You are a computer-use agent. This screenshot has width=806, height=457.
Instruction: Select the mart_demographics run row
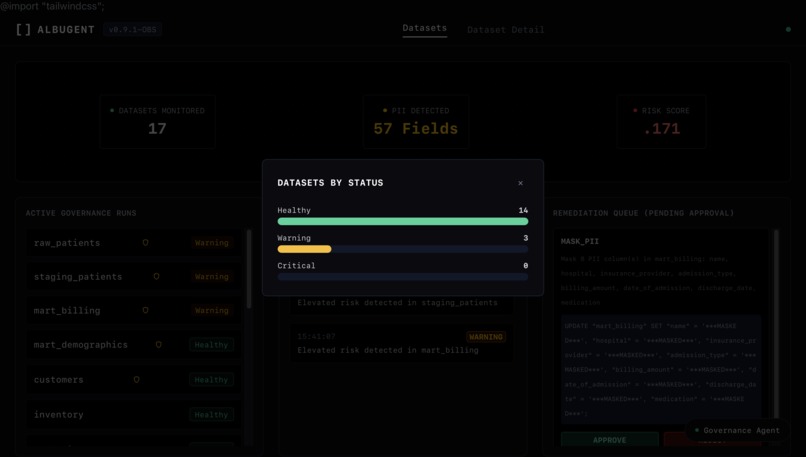[x=134, y=345]
